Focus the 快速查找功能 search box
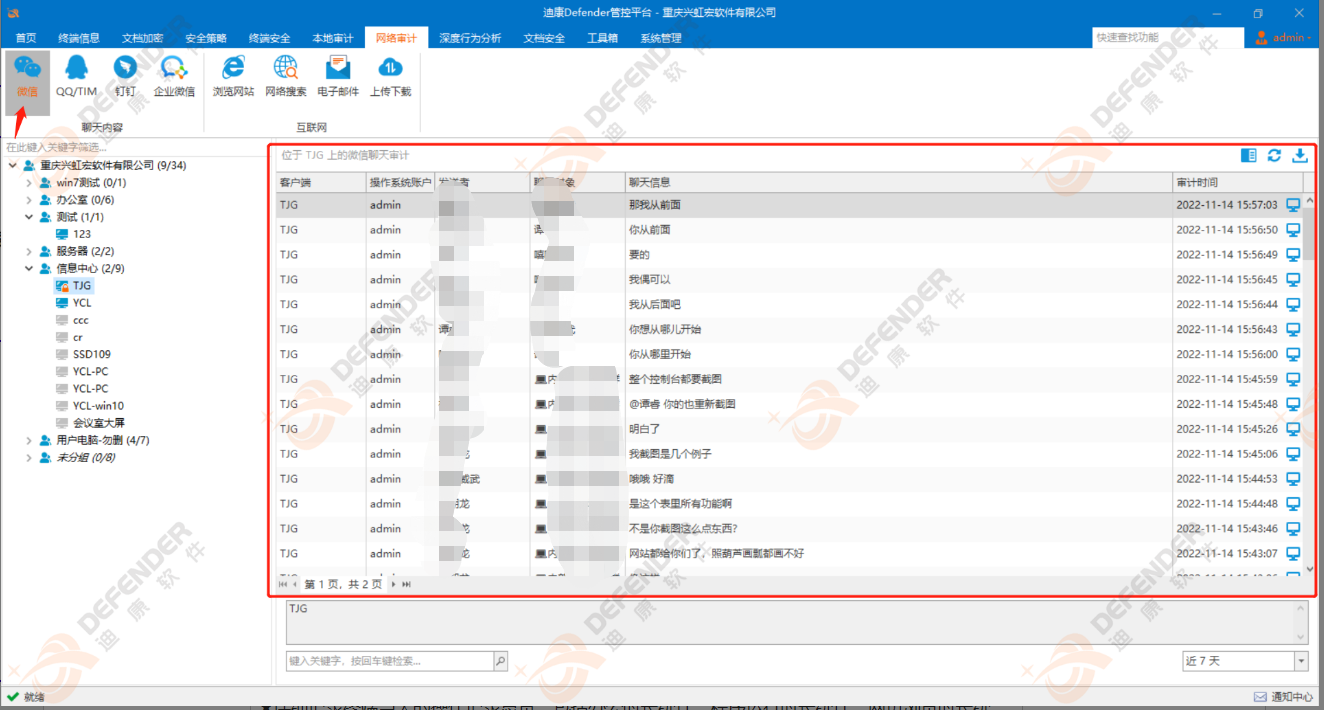1324x710 pixels. point(1167,37)
